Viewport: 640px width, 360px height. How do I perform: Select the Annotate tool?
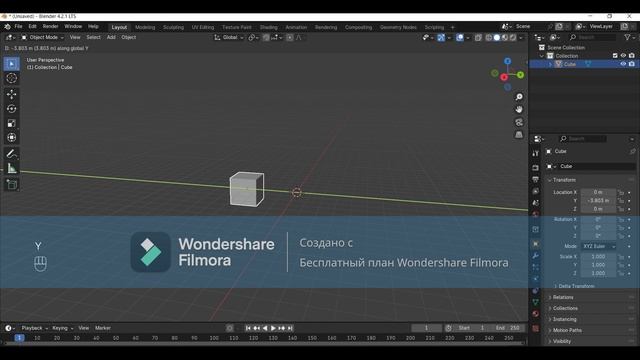pos(11,154)
